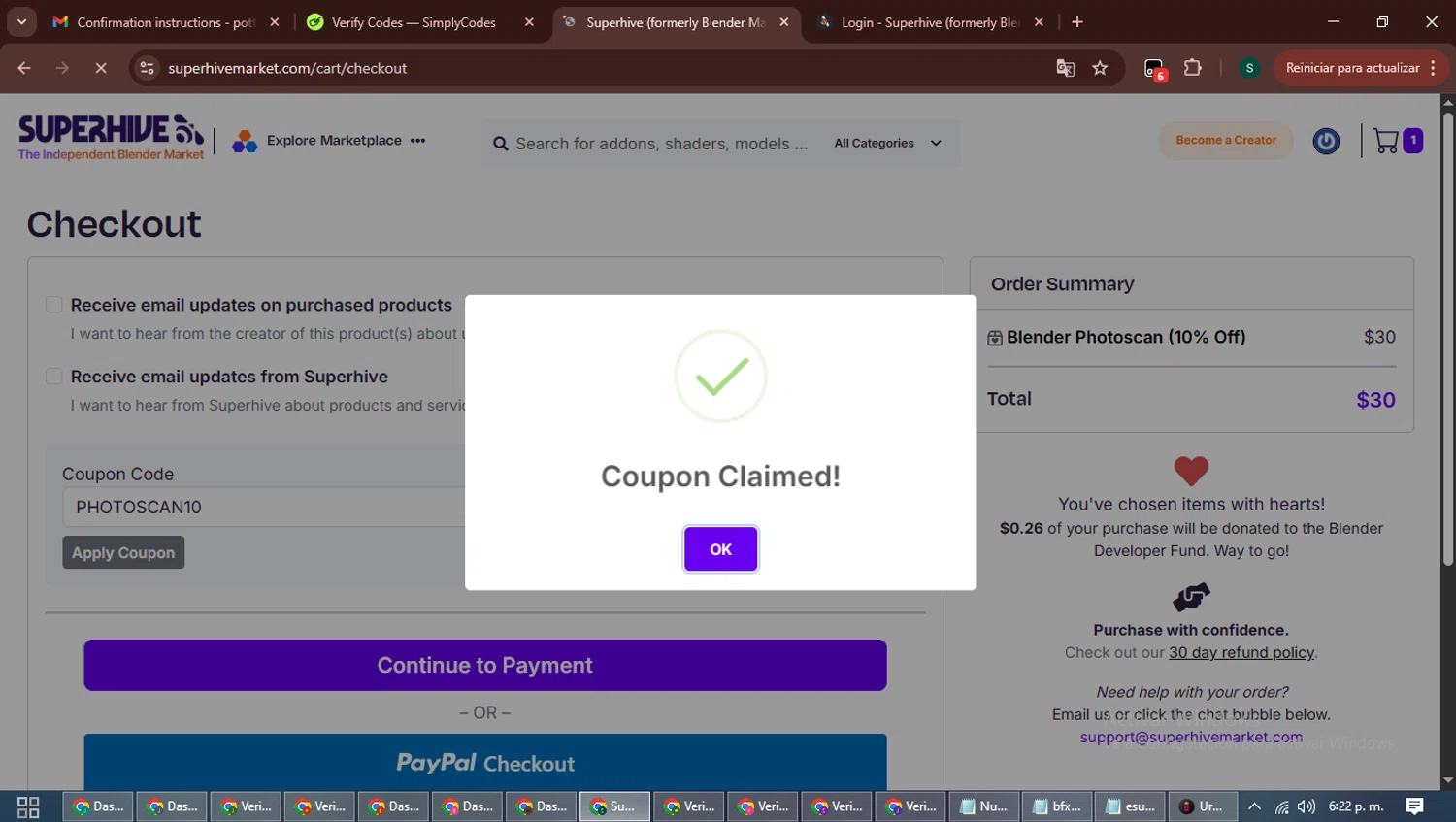Click the Superhive logo
This screenshot has height=822, width=1456.
point(112,138)
